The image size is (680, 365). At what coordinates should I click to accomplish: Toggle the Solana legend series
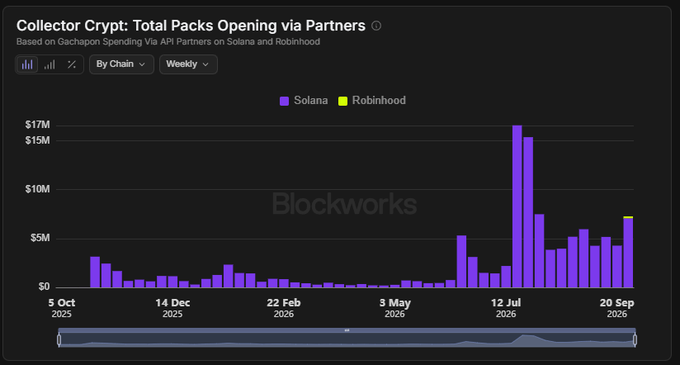304,101
